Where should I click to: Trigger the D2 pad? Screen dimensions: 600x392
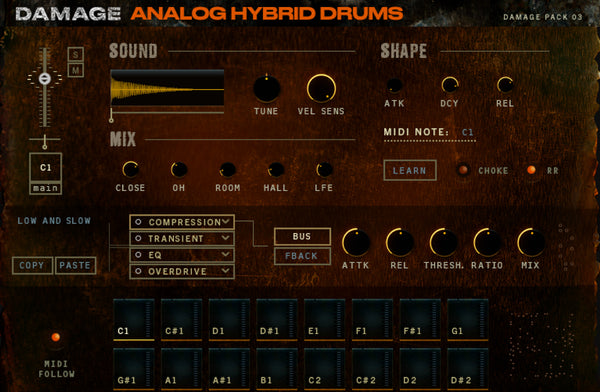[x=420, y=369]
